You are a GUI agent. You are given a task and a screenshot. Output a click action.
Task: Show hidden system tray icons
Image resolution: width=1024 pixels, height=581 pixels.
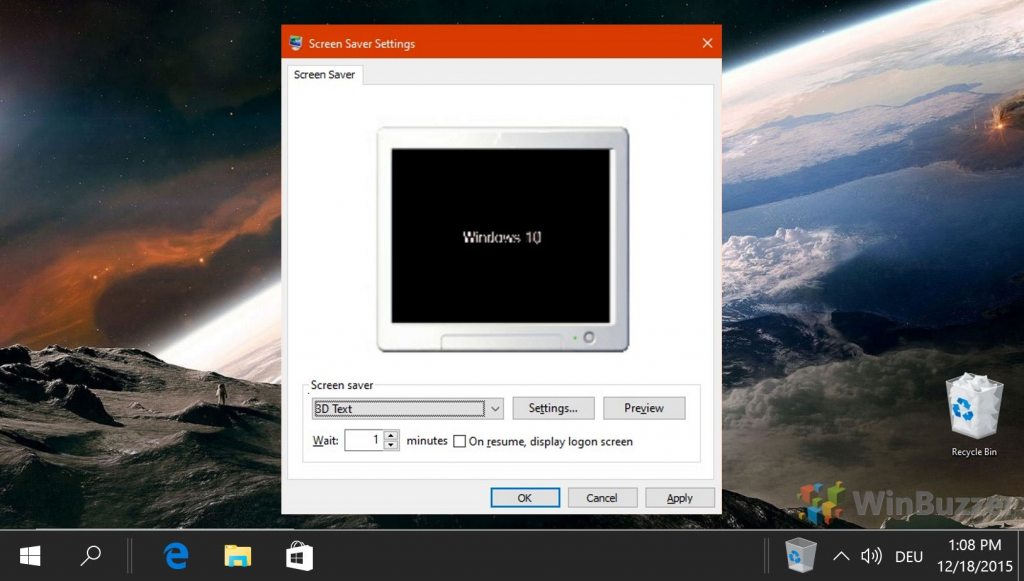point(841,556)
